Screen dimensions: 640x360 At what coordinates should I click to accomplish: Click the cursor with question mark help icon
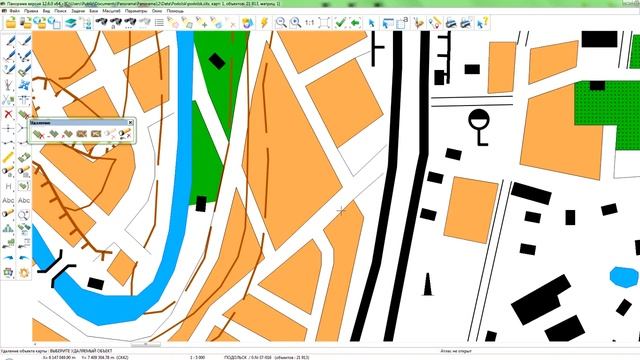click(x=482, y=23)
